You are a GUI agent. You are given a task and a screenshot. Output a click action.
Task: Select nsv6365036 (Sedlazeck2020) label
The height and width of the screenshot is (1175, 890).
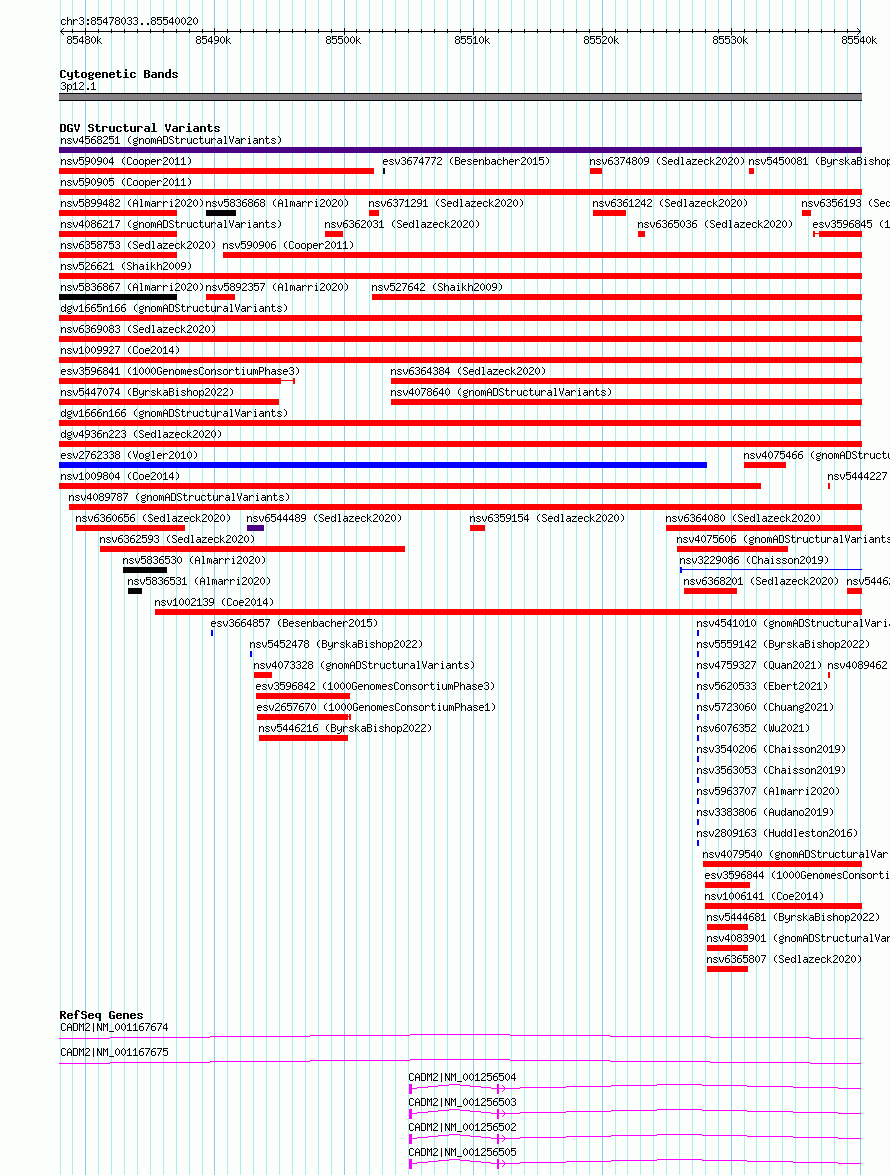click(x=715, y=224)
